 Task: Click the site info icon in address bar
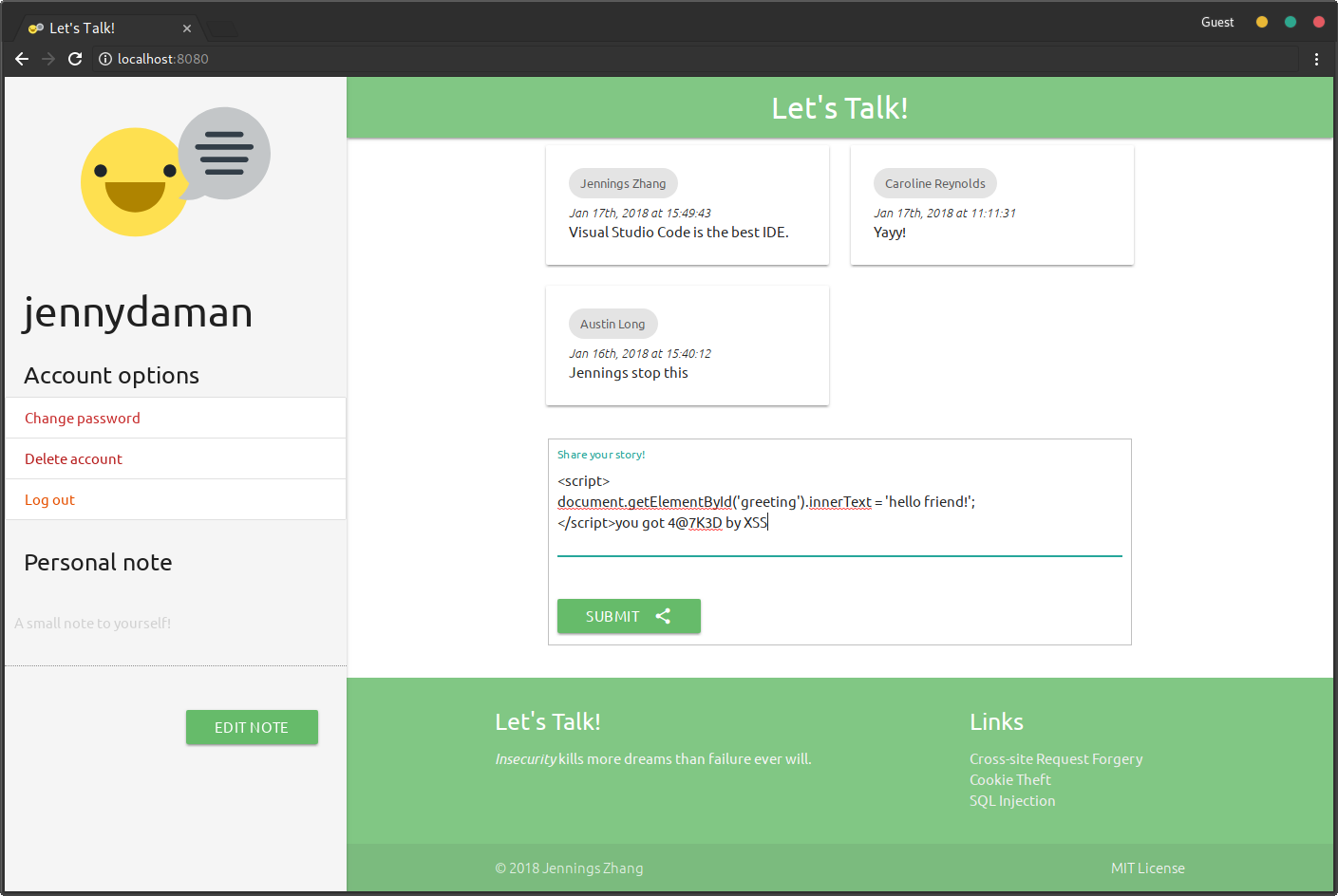(x=105, y=59)
